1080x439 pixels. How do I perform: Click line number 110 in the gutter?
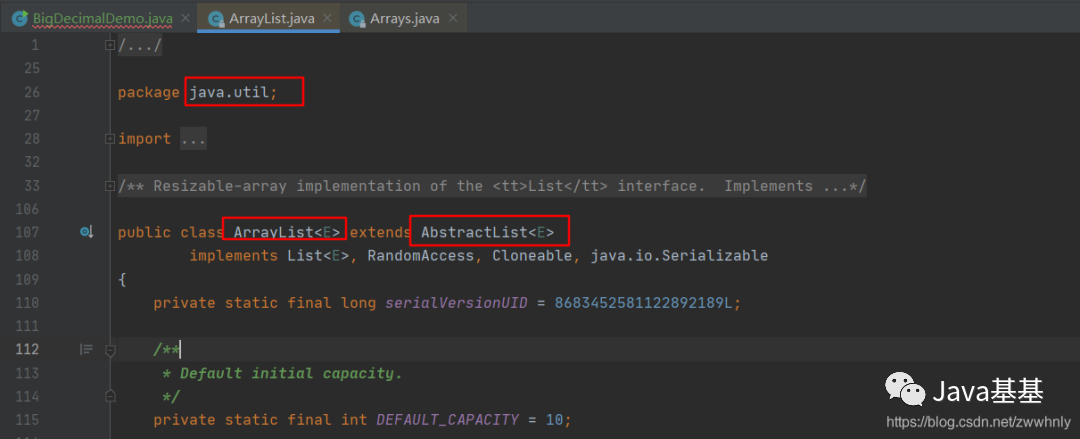pyautogui.click(x=26, y=303)
